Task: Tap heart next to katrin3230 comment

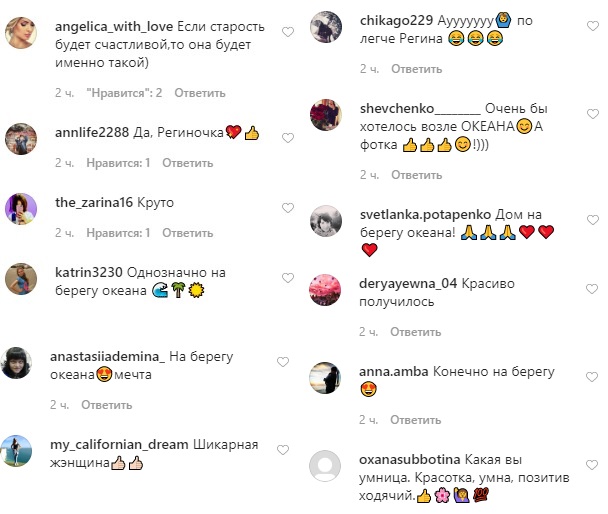Action: click(288, 278)
